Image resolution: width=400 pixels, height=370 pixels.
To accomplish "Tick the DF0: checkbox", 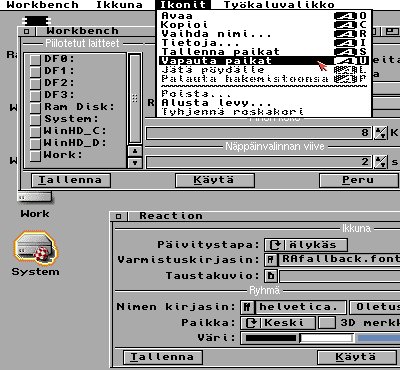I will tap(35, 59).
